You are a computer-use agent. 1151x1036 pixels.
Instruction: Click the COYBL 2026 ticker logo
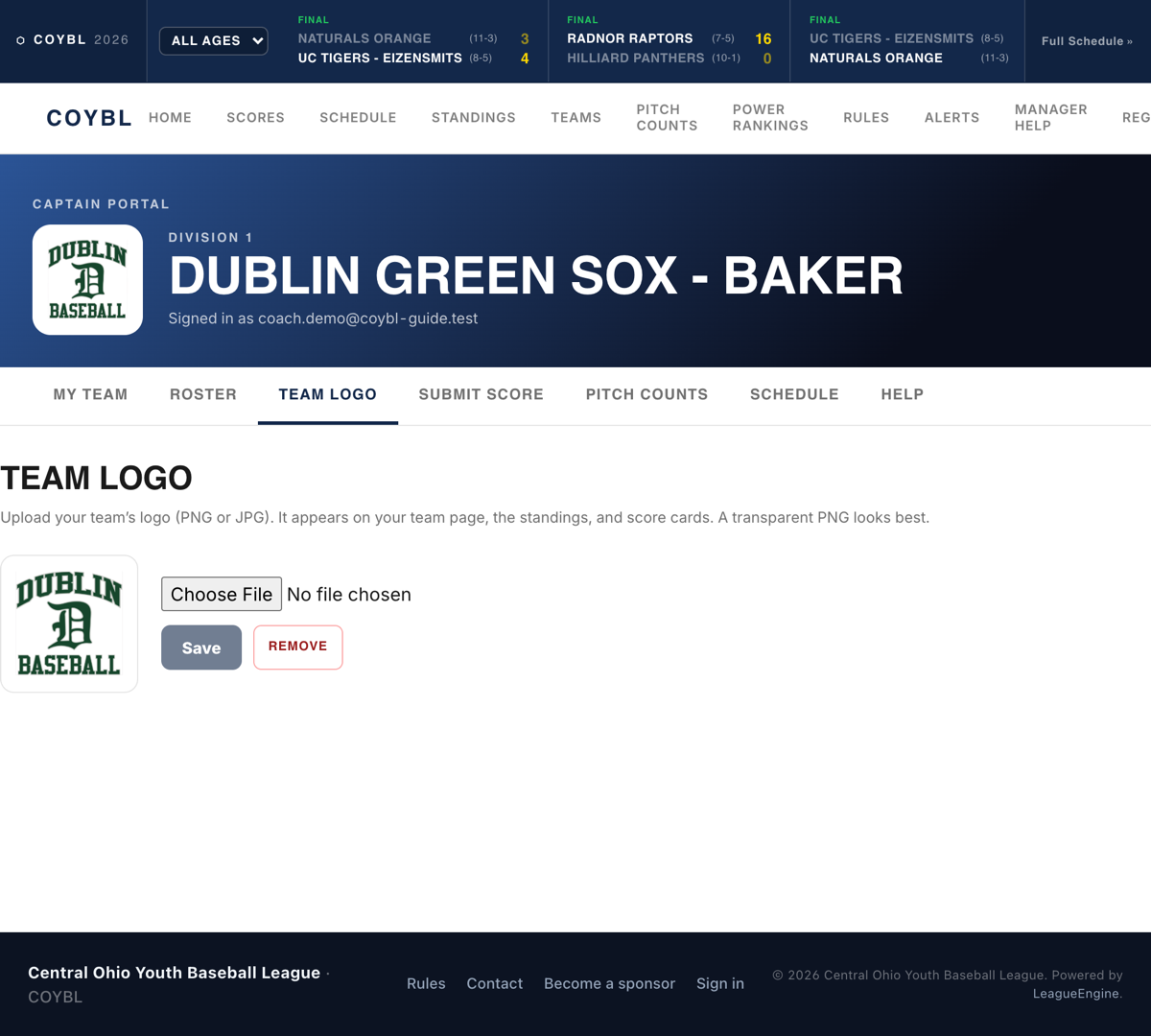click(73, 40)
